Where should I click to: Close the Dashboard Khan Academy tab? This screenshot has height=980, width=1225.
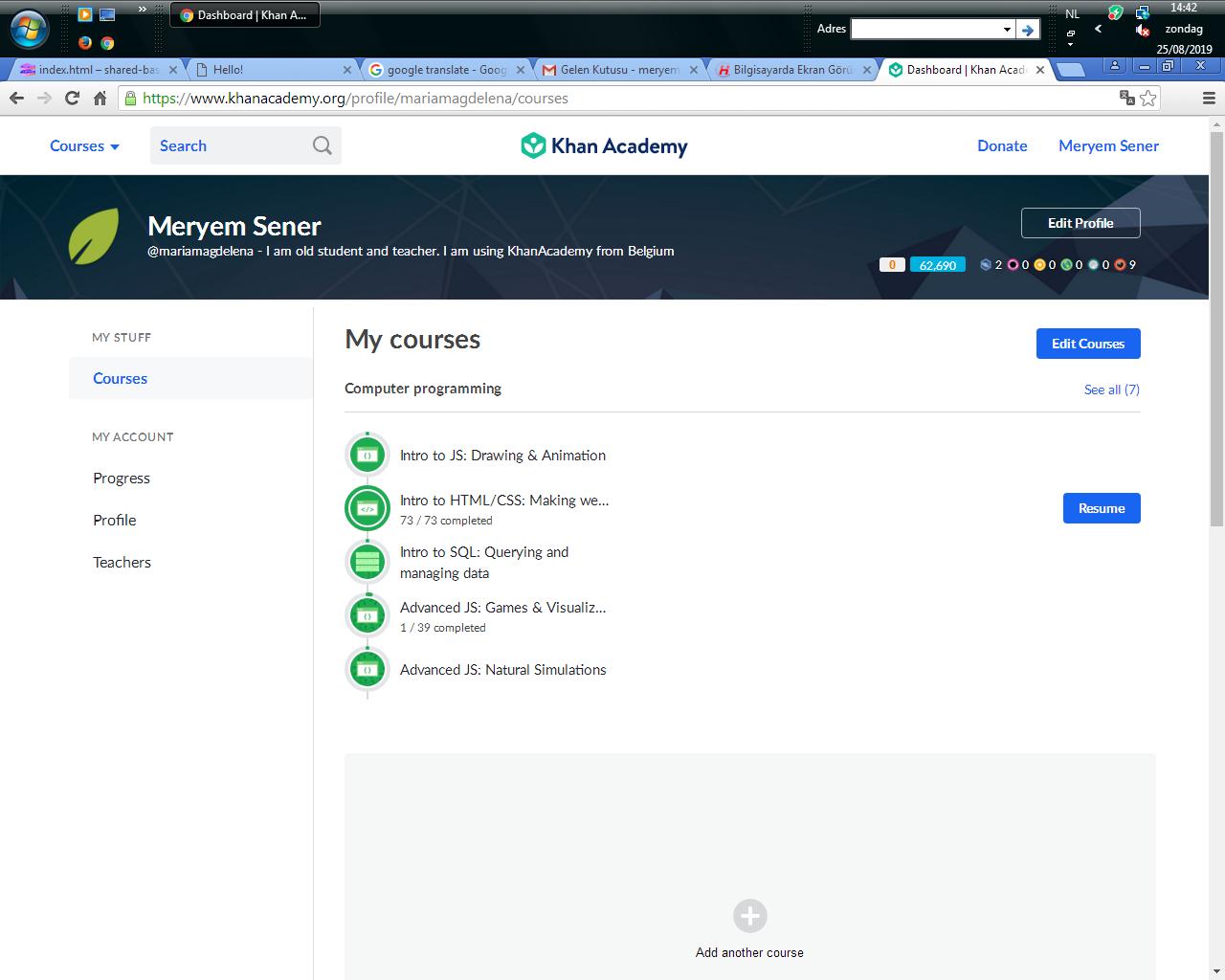[x=1040, y=70]
